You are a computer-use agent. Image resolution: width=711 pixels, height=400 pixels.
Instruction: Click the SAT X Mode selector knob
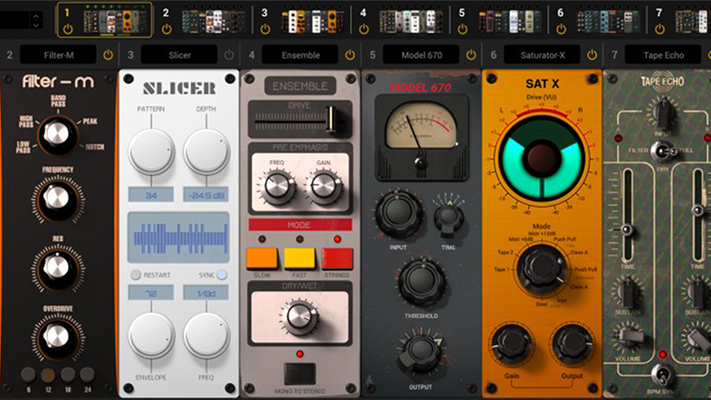542,271
